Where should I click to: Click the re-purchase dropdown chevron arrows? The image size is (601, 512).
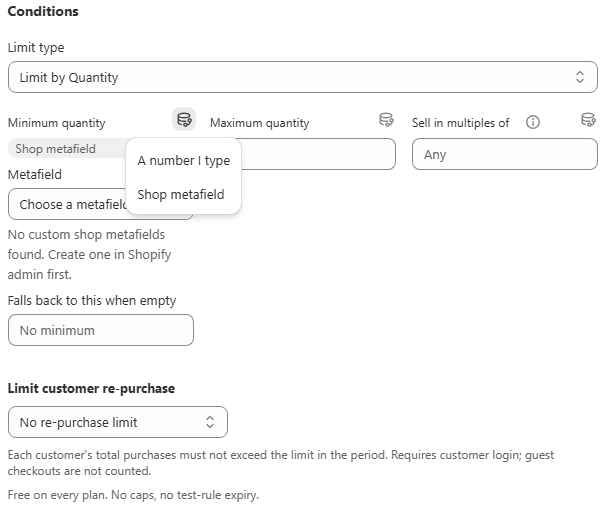[210, 422]
